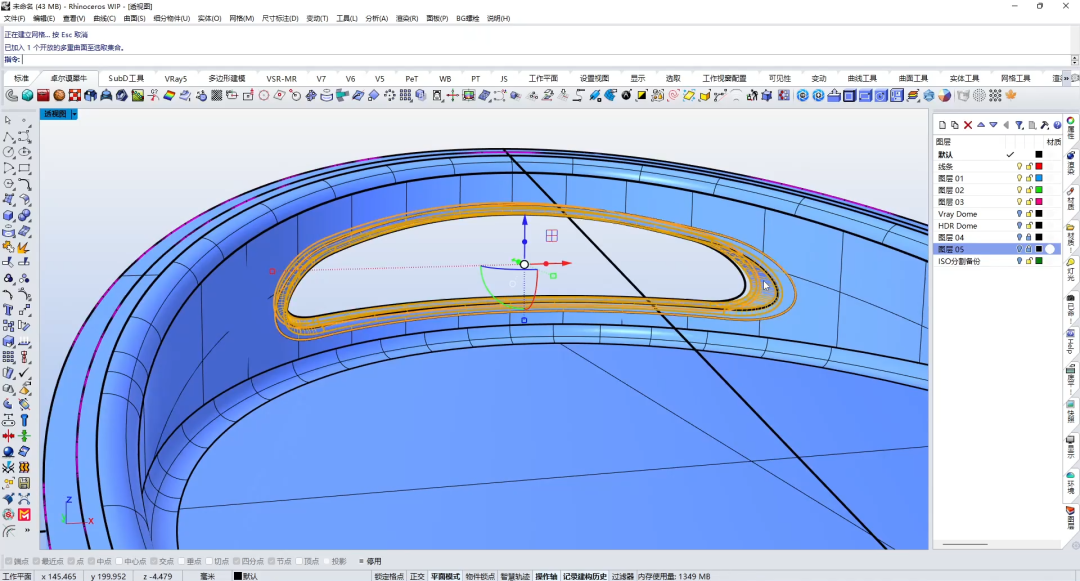Open the 渲染(R) menu
This screenshot has width=1080, height=581.
click(x=406, y=19)
